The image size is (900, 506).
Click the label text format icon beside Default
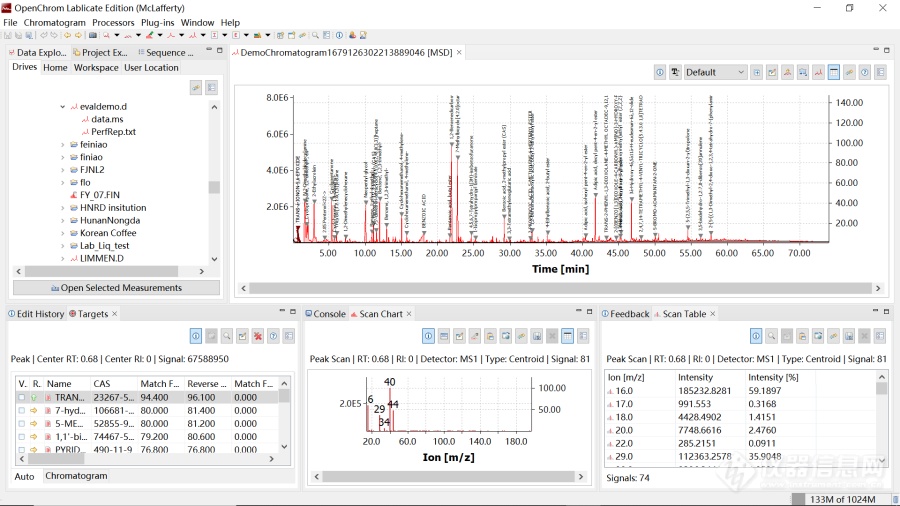(x=676, y=72)
